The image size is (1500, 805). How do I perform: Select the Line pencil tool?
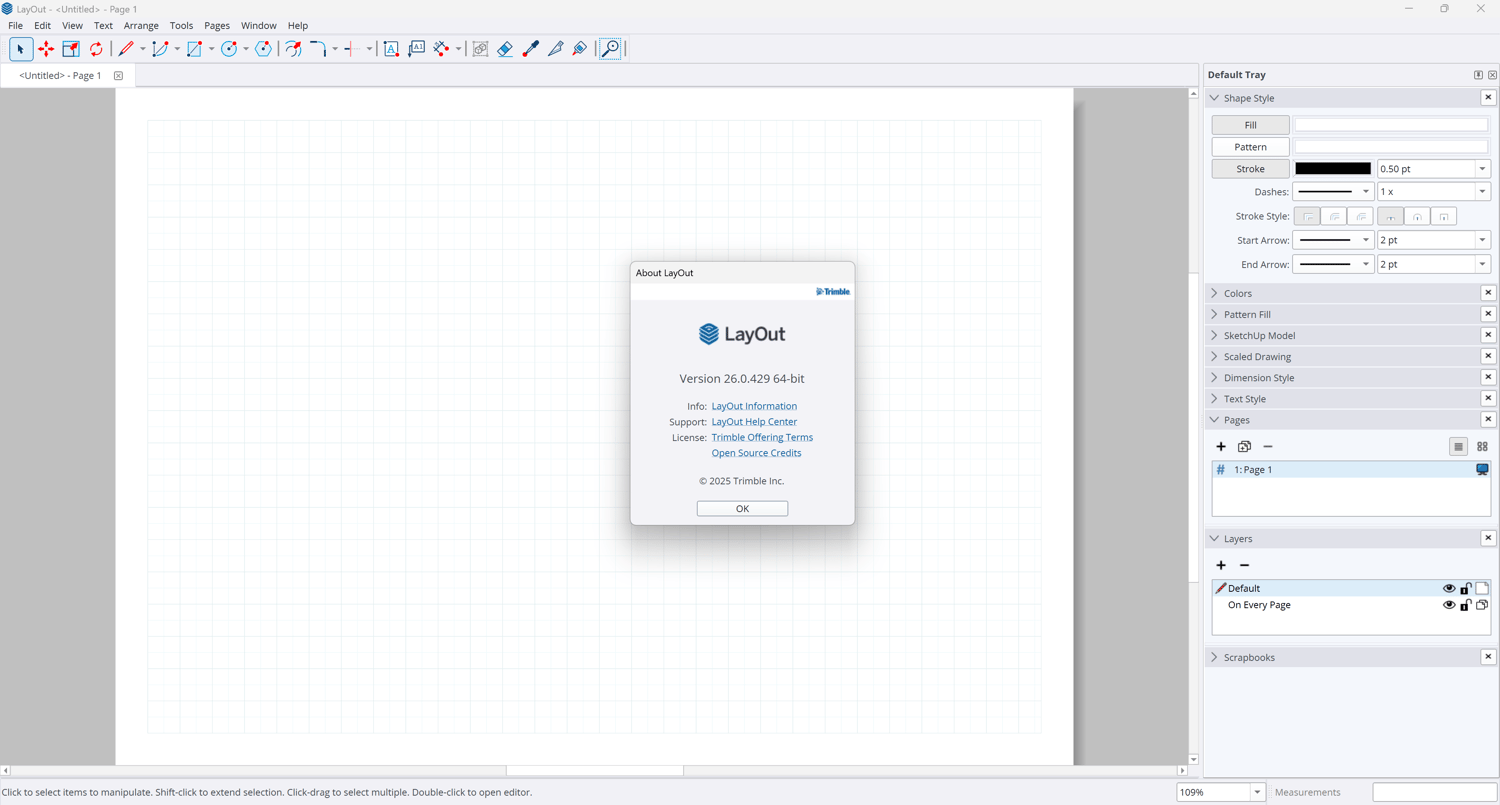(x=126, y=49)
